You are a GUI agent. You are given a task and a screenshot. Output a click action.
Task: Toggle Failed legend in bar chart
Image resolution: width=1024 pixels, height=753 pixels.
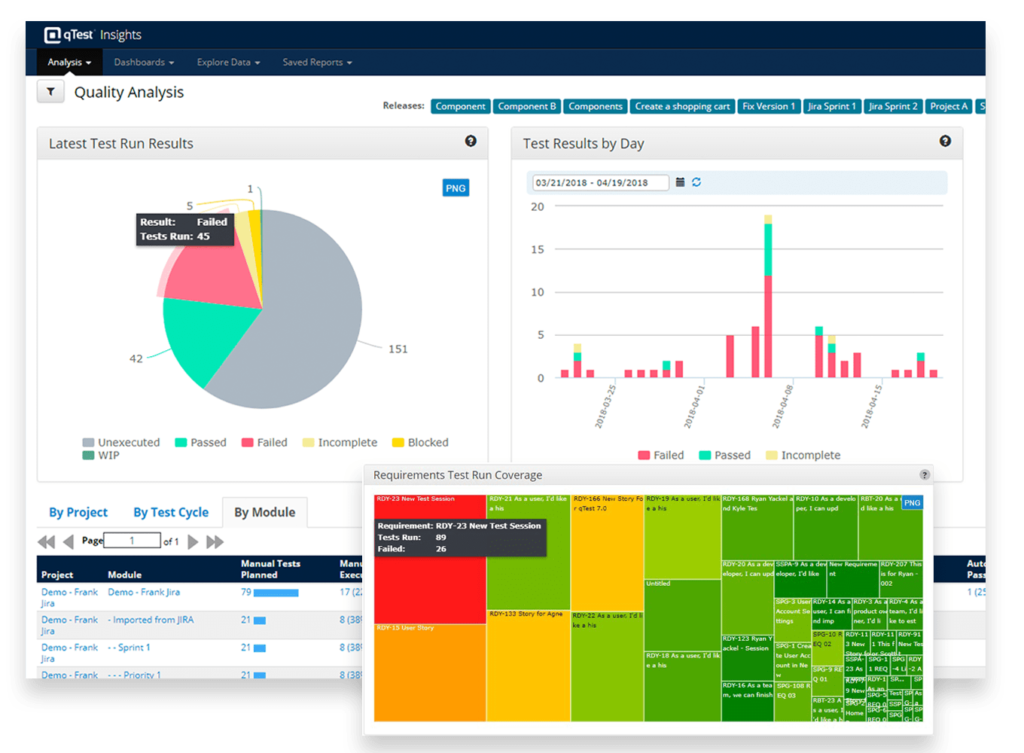661,455
